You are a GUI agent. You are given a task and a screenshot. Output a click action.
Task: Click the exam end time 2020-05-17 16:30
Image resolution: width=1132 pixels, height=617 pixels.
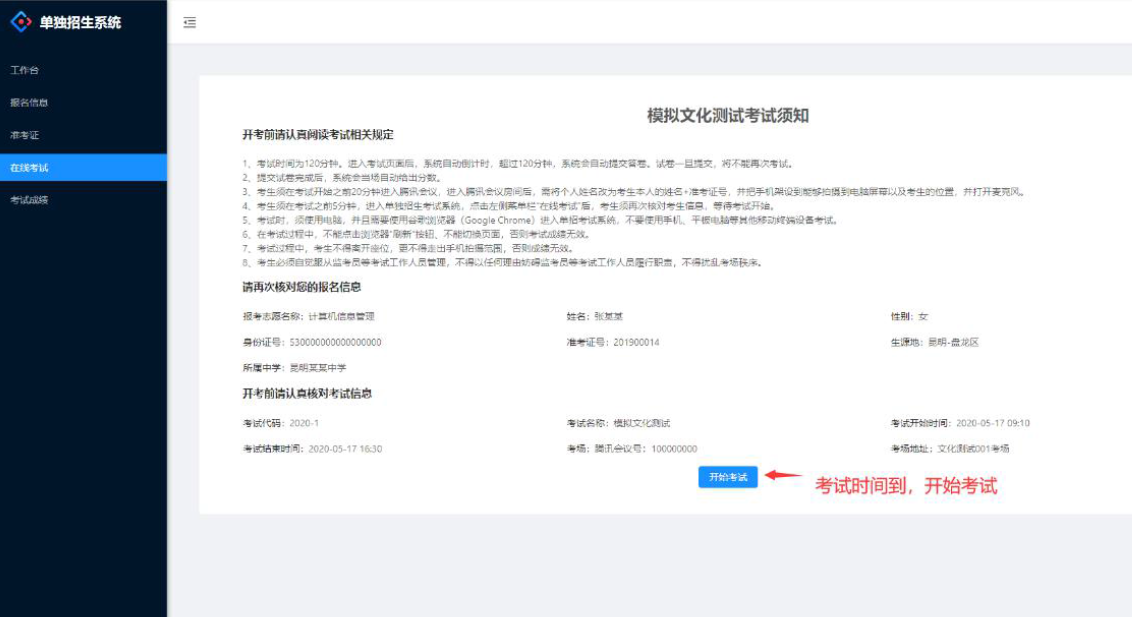[x=345, y=449]
